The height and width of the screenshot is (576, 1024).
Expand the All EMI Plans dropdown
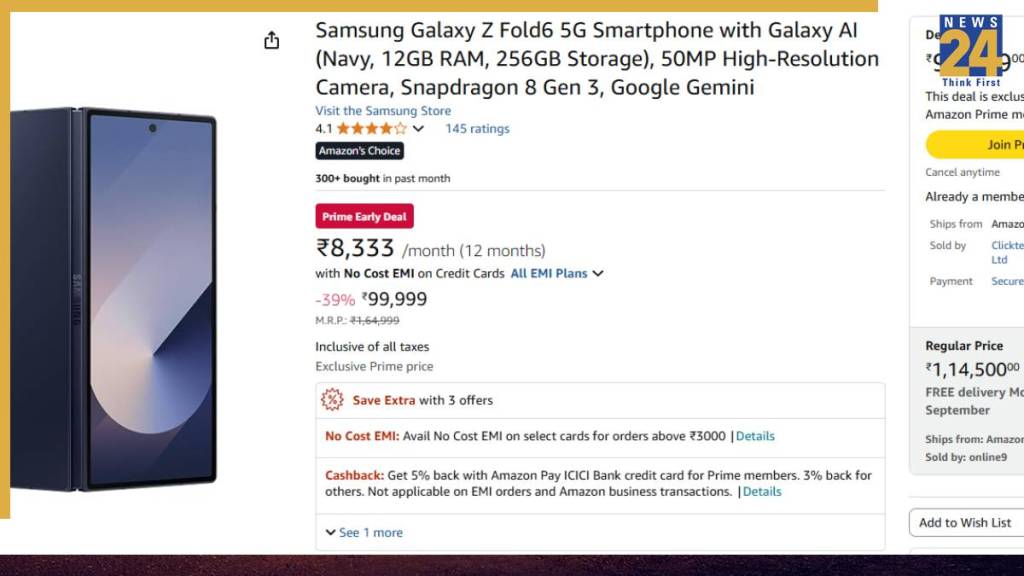(557, 273)
